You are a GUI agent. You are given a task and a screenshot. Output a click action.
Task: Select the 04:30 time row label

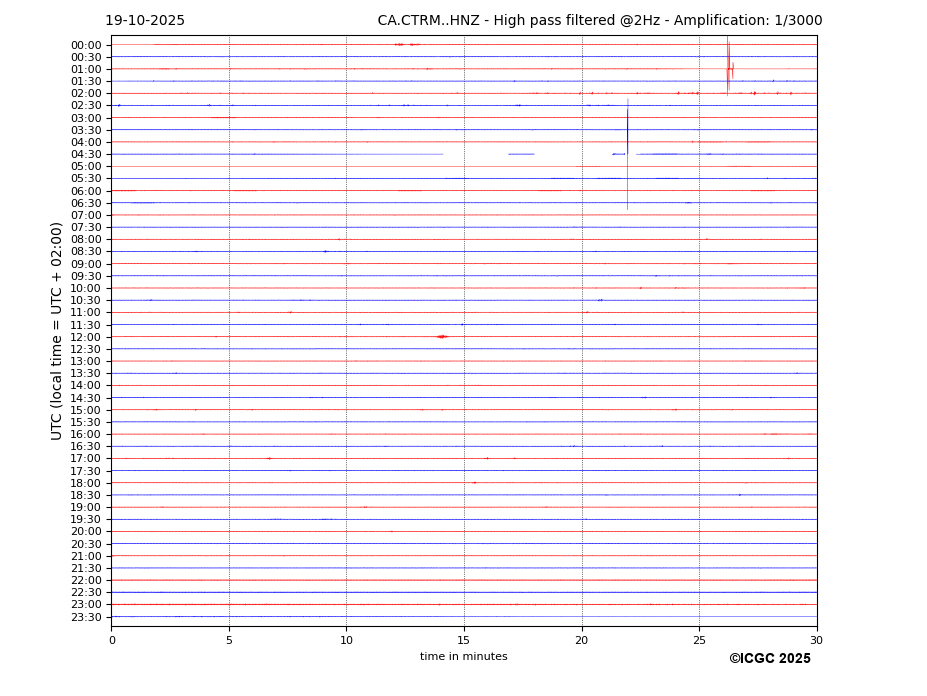[x=86, y=155]
